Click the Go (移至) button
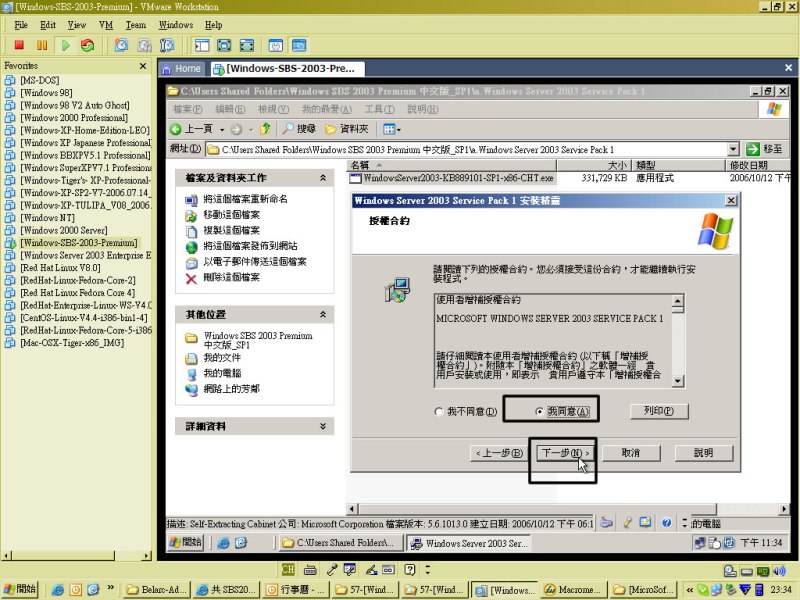The image size is (800, 600). [x=764, y=149]
